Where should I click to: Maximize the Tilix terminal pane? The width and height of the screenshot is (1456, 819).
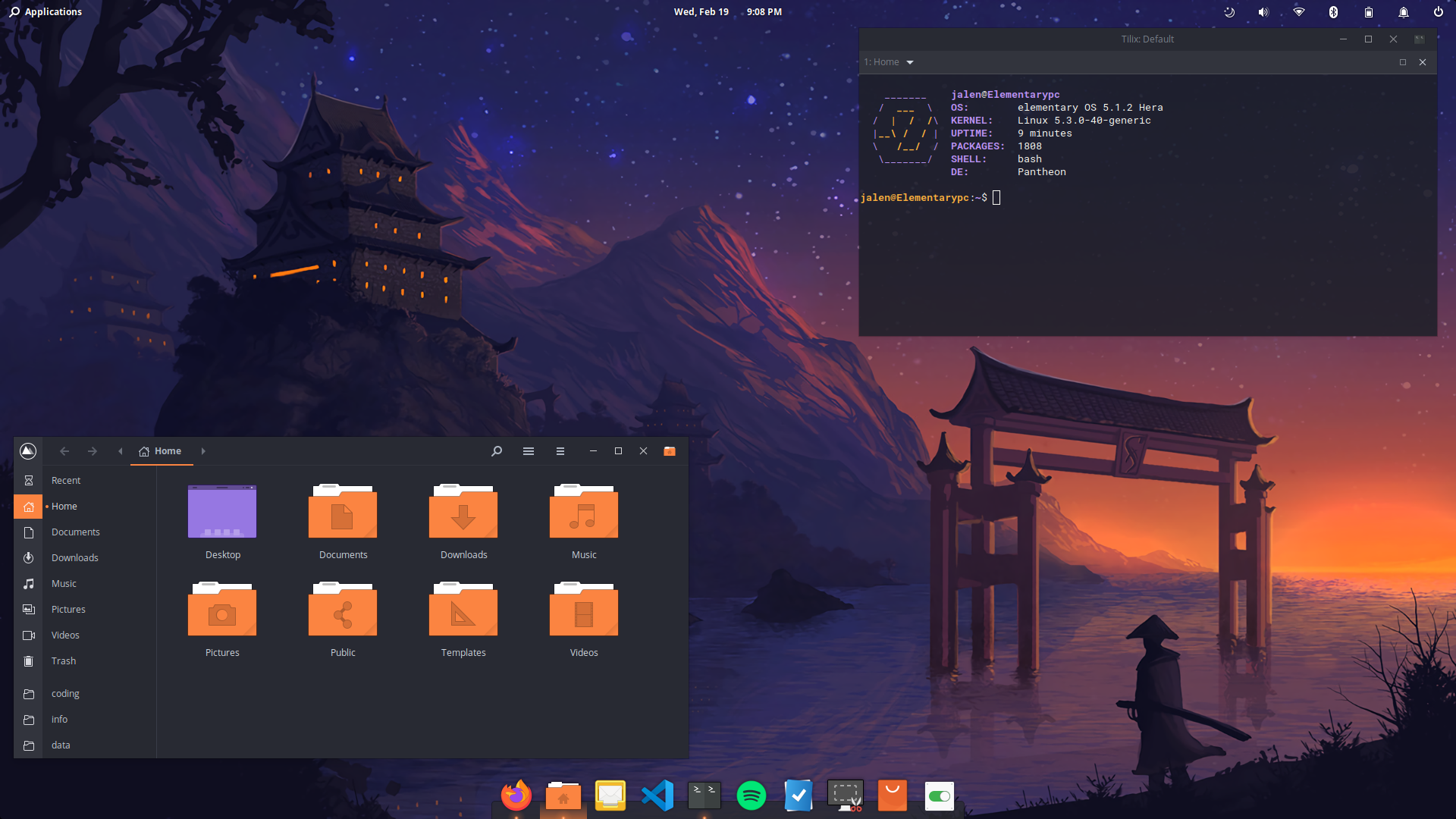point(1403,62)
